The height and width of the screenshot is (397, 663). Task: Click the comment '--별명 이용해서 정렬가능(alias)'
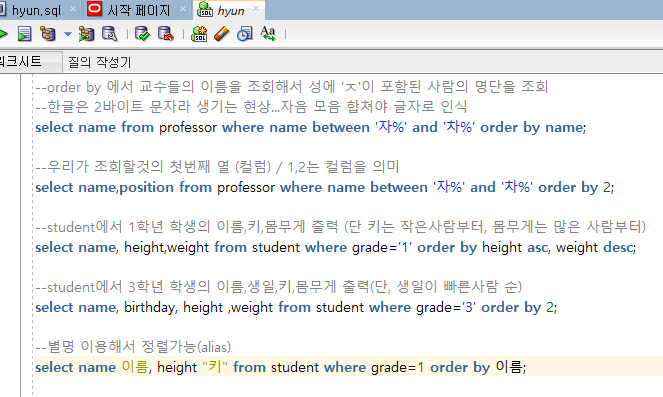[133, 347]
